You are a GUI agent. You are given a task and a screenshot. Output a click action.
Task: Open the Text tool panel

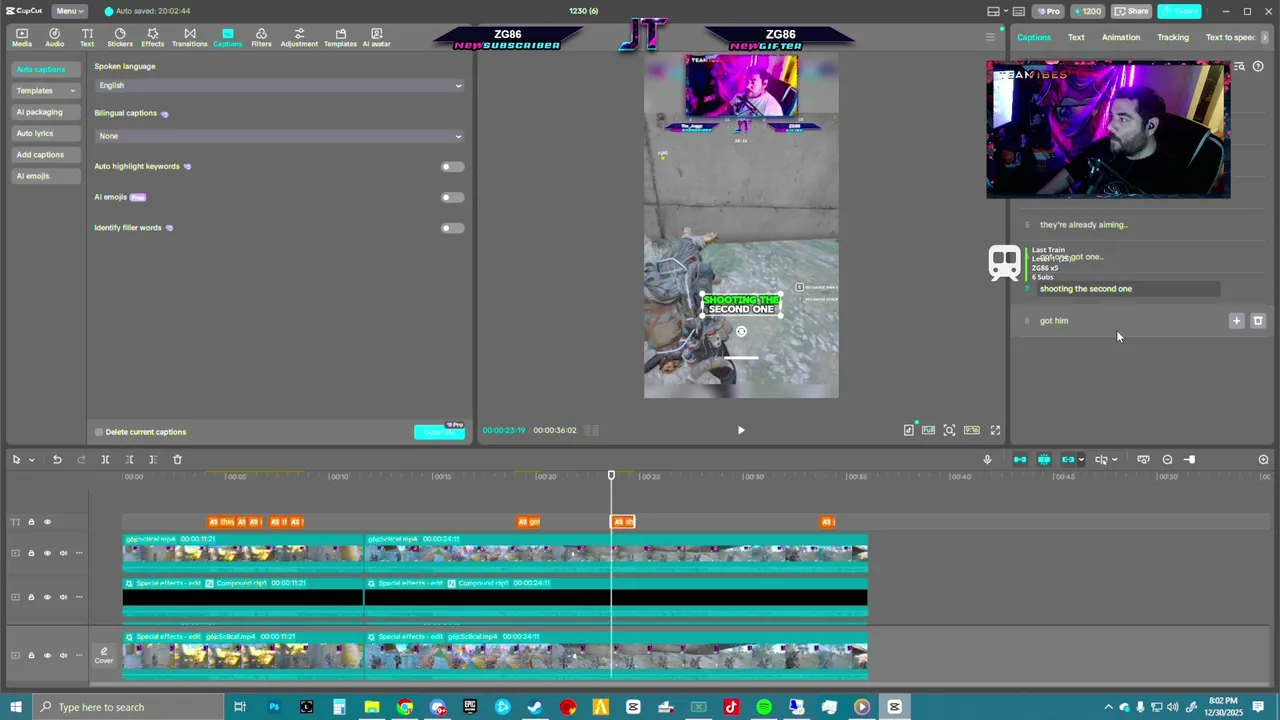point(87,37)
